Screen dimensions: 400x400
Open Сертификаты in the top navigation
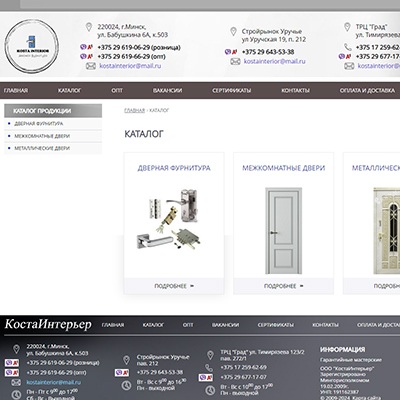(232, 90)
